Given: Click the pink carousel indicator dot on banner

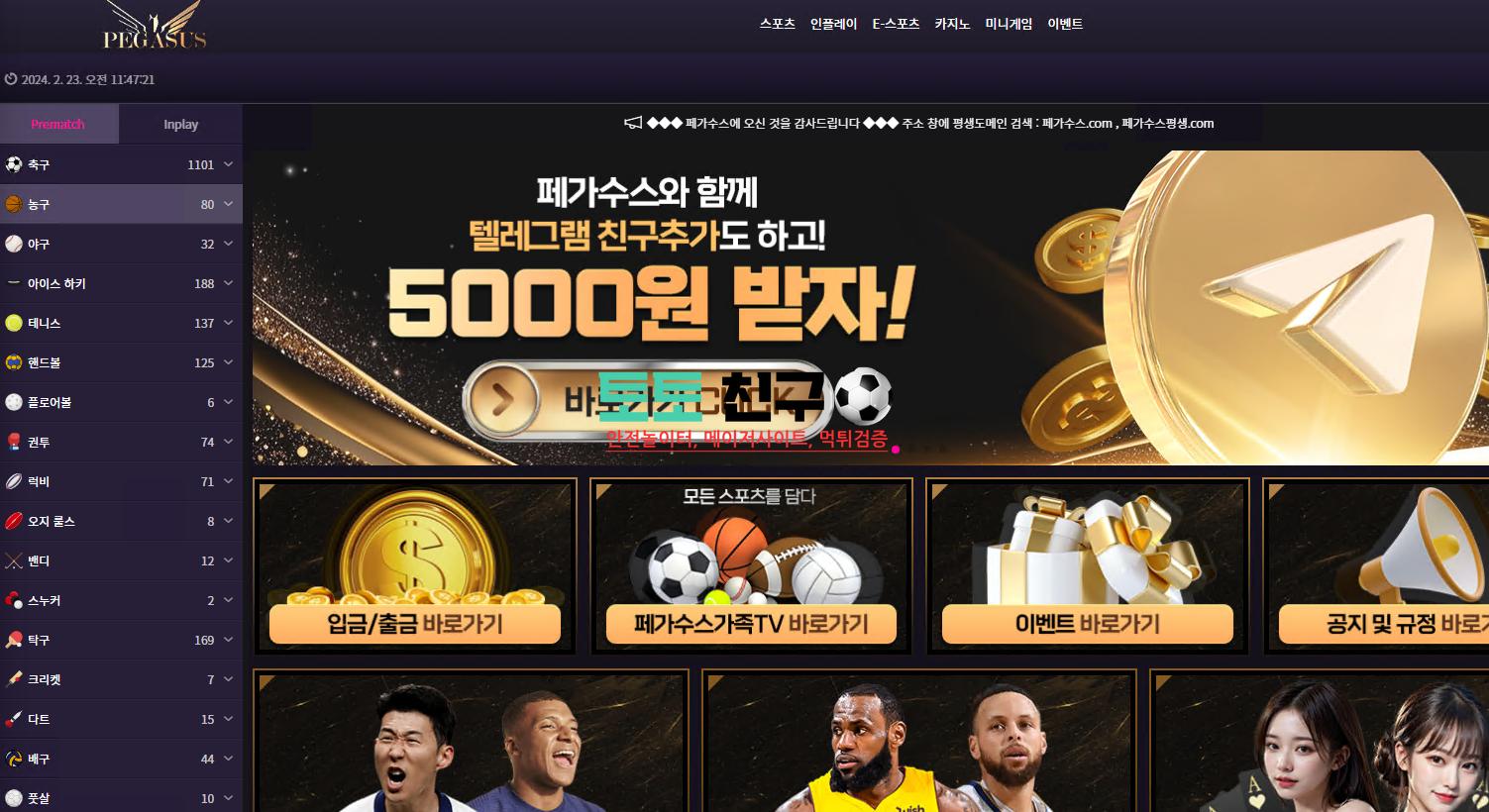Looking at the screenshot, I should pyautogui.click(x=896, y=450).
